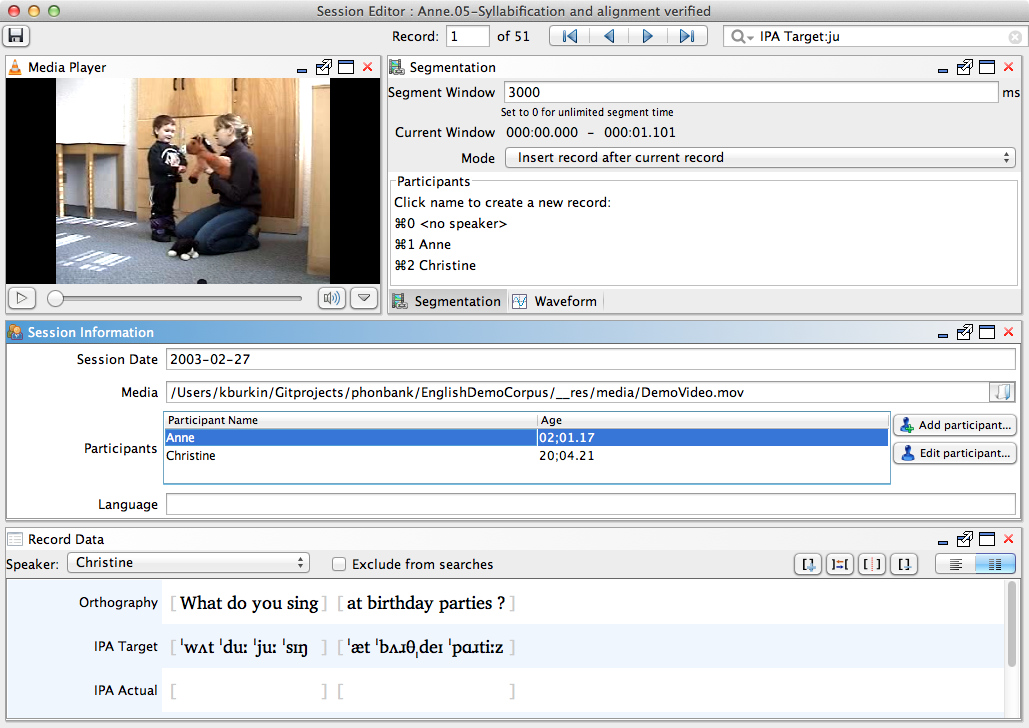Toggle the Media Player volume icon
Image resolution: width=1029 pixels, height=728 pixels.
coord(332,298)
